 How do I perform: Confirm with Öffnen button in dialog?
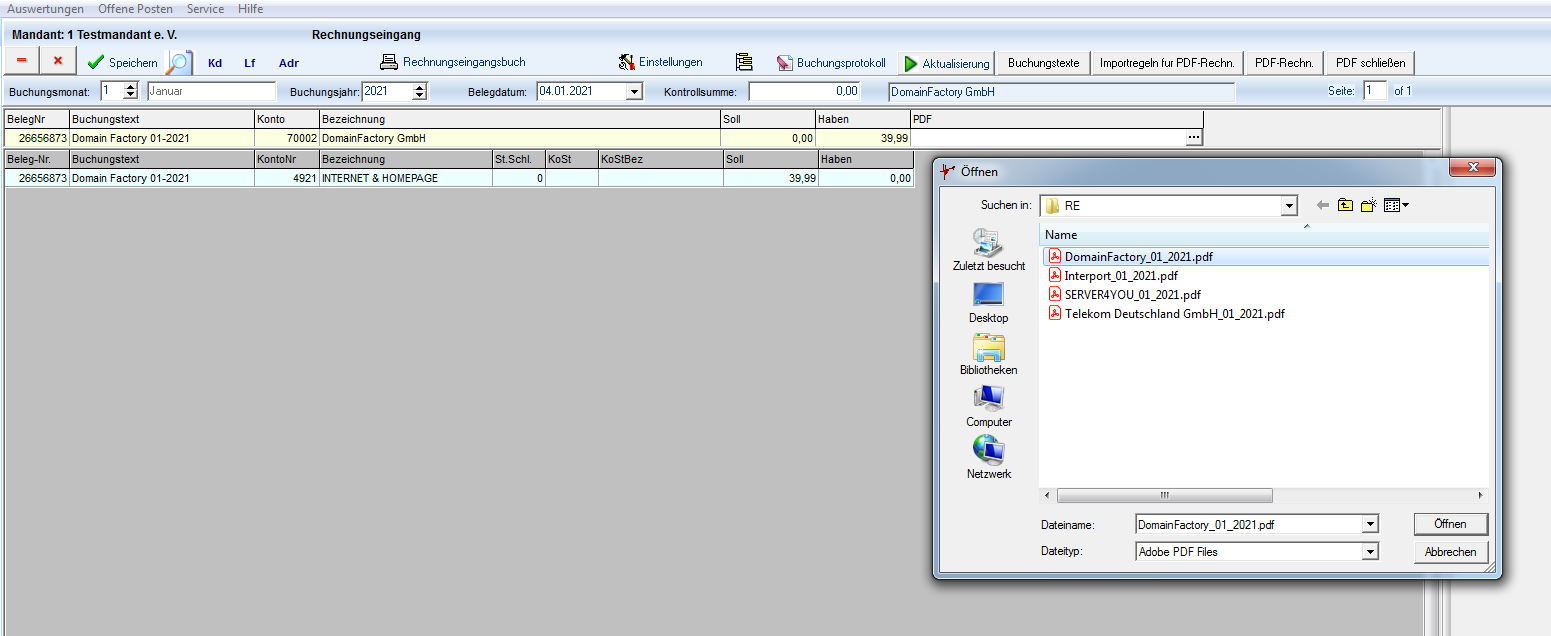click(x=1450, y=524)
